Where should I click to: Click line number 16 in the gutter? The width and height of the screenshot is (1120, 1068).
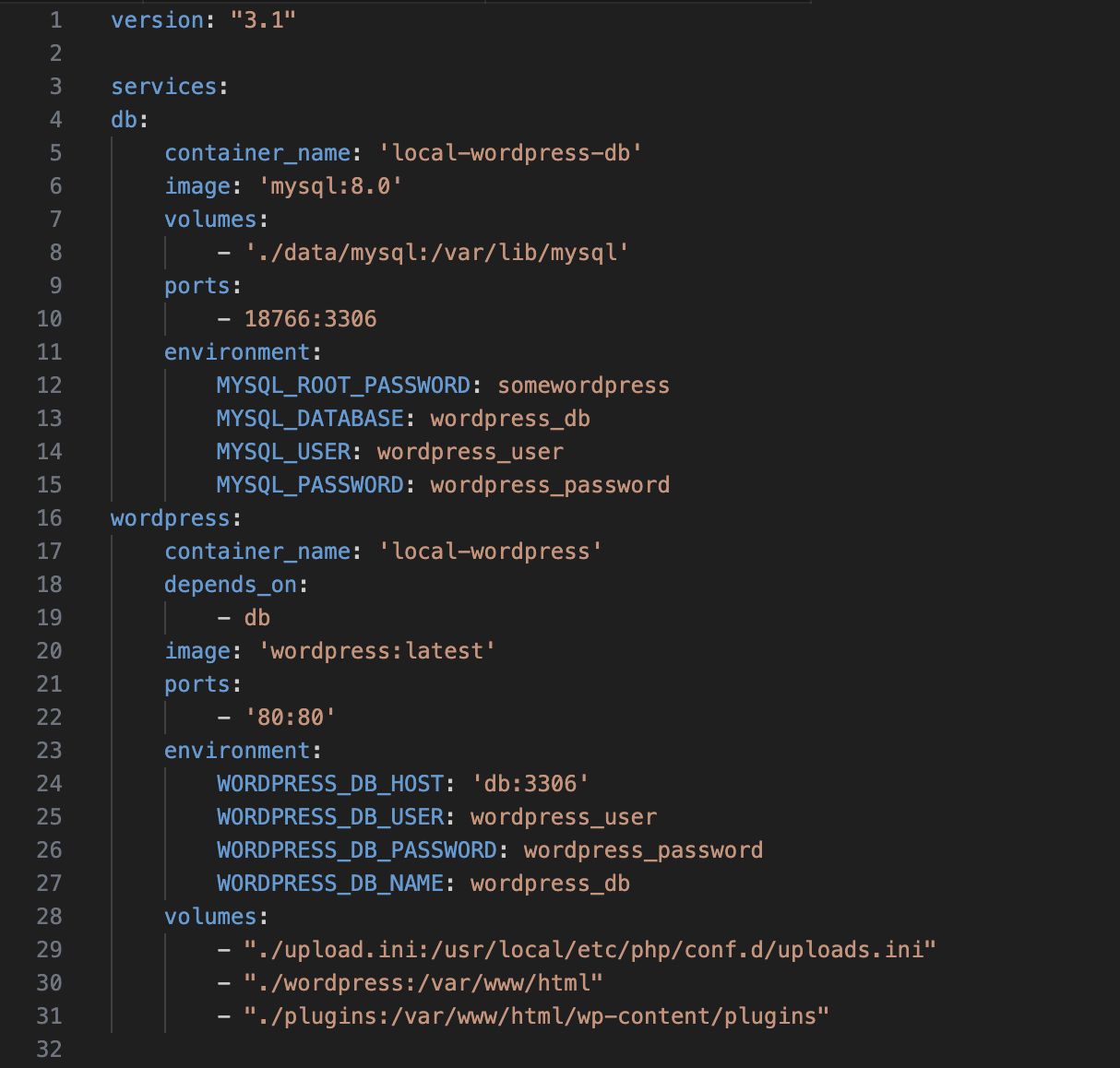49,518
